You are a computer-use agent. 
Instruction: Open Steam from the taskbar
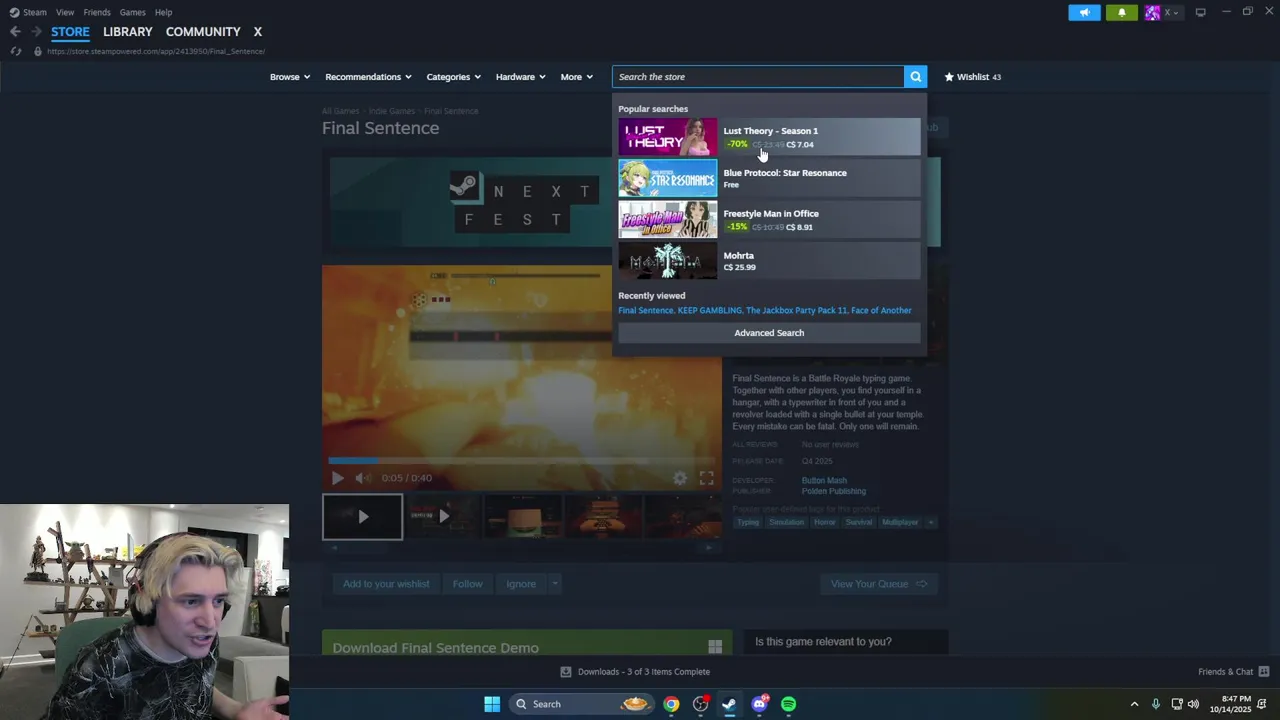[729, 704]
